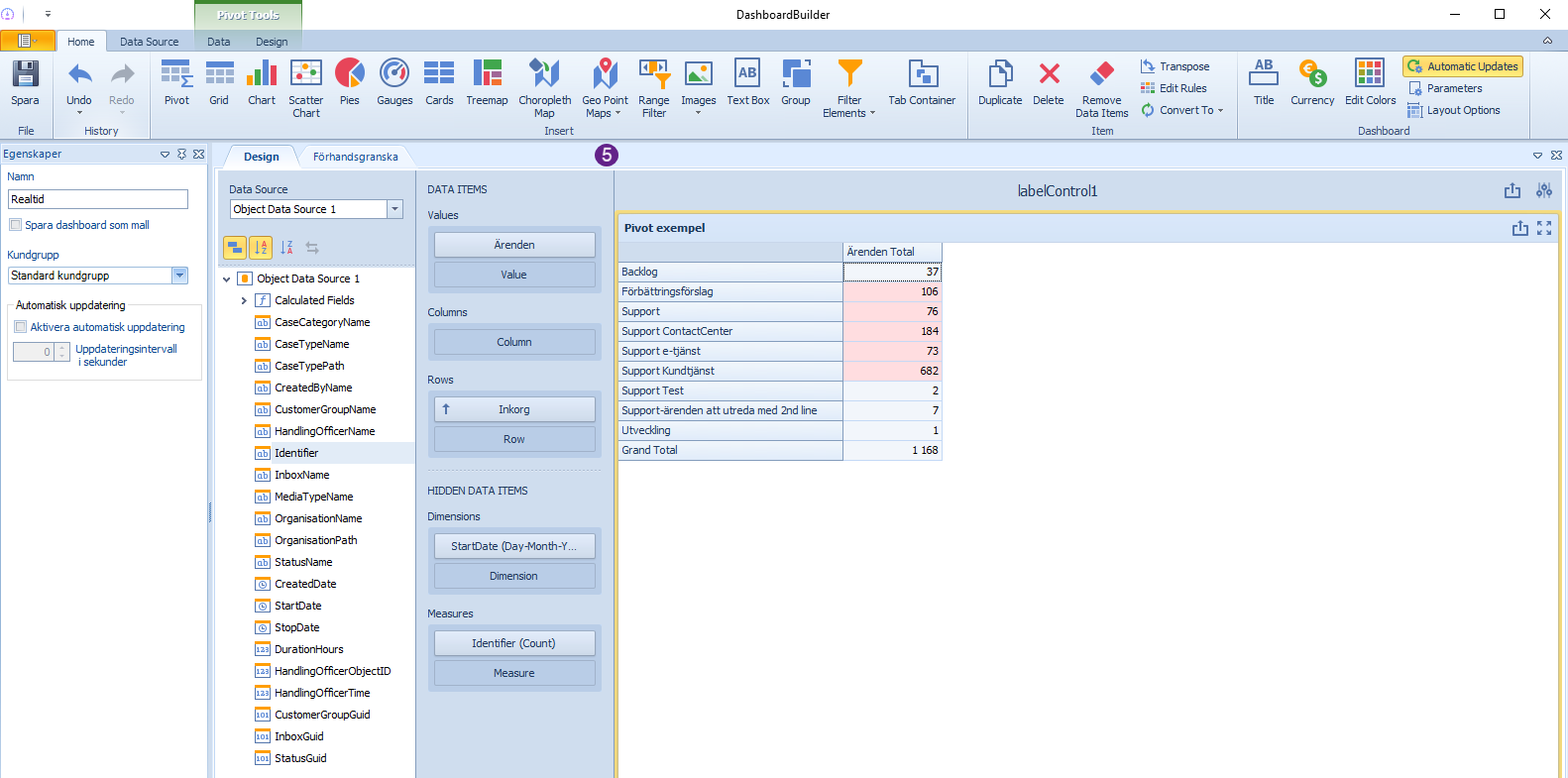Viewport: 1568px width, 778px height.
Task: Open Edit Rules
Action: [1174, 88]
